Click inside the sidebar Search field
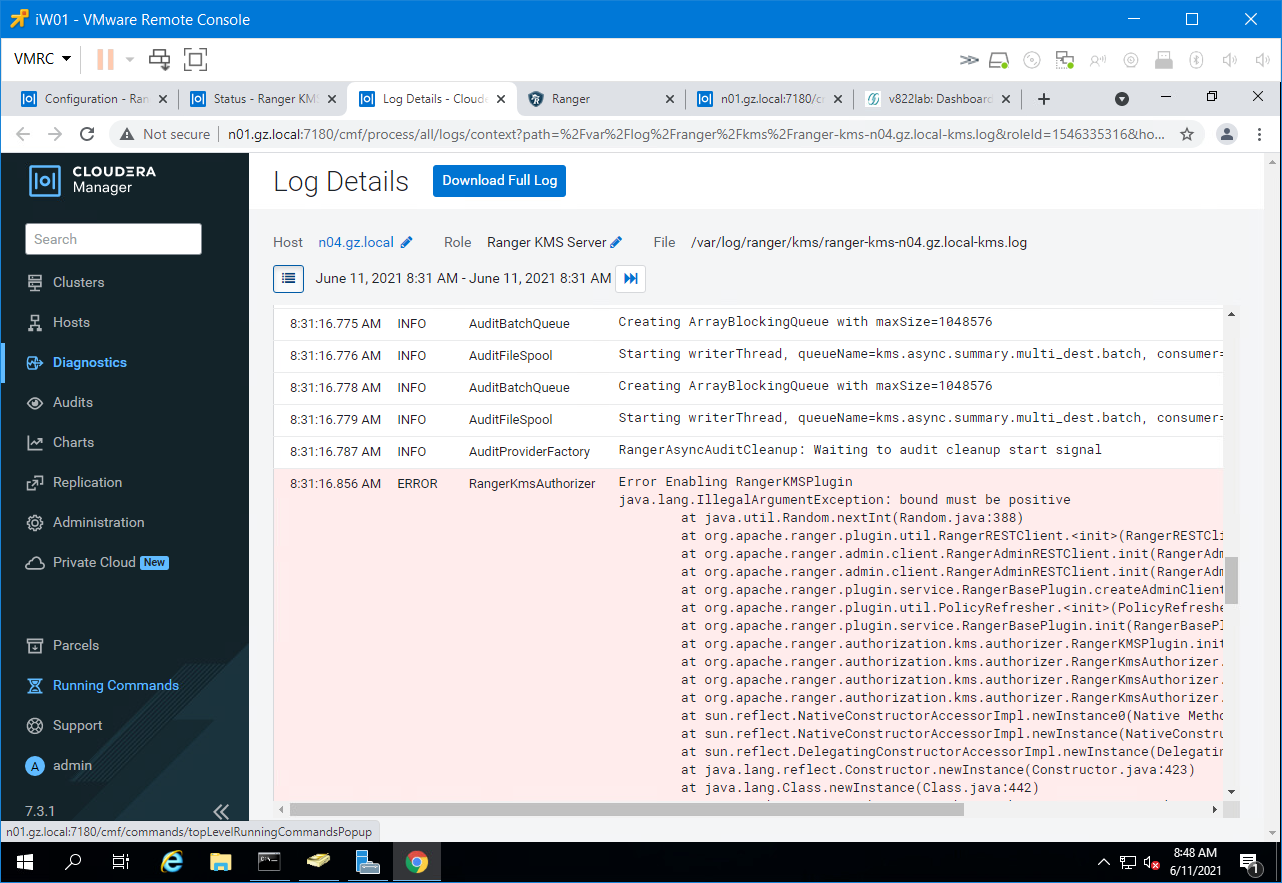Image resolution: width=1282 pixels, height=883 pixels. point(113,239)
